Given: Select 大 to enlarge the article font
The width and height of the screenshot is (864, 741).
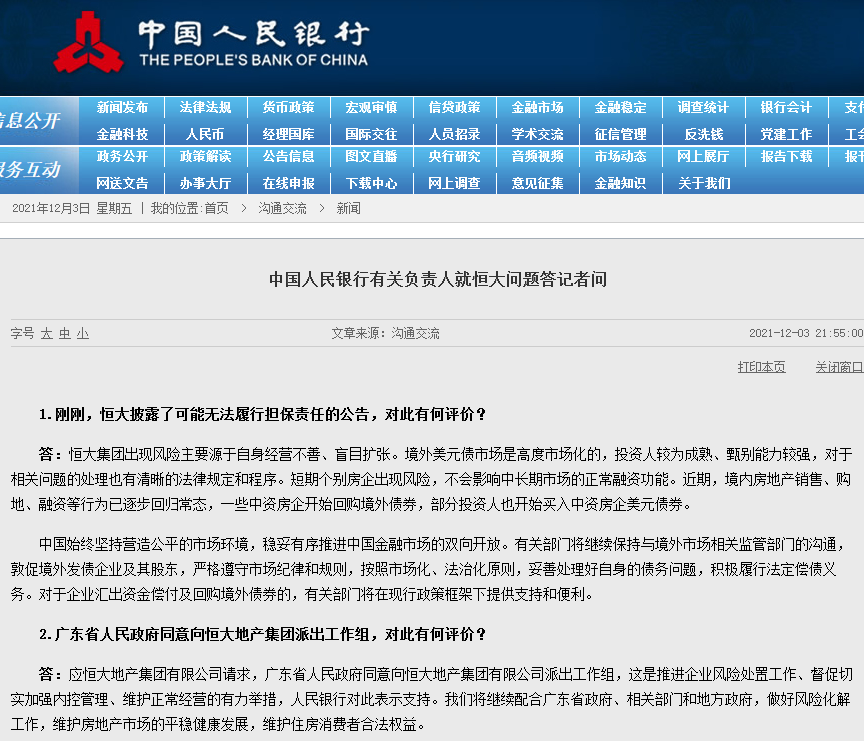Looking at the screenshot, I should click(47, 333).
